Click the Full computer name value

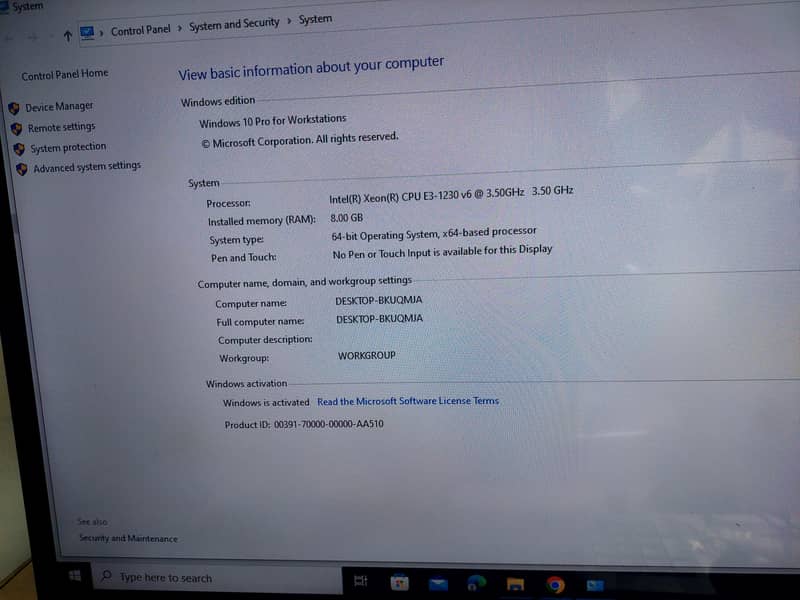point(380,319)
